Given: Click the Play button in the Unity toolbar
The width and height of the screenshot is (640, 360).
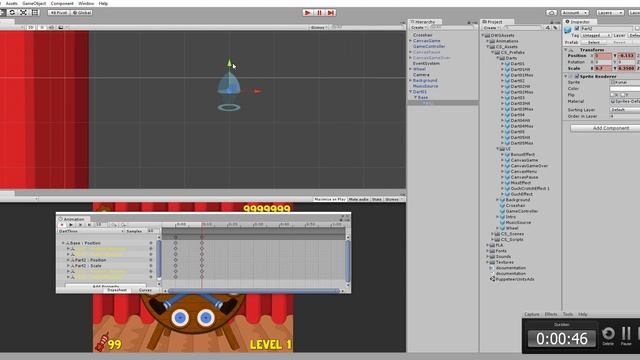Looking at the screenshot, I should point(308,13).
